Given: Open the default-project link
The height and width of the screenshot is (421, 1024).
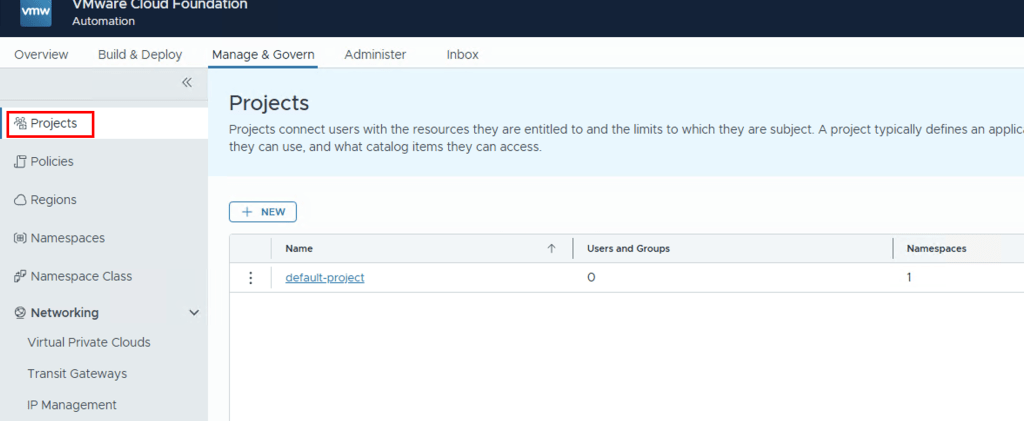Looking at the screenshot, I should click(325, 278).
